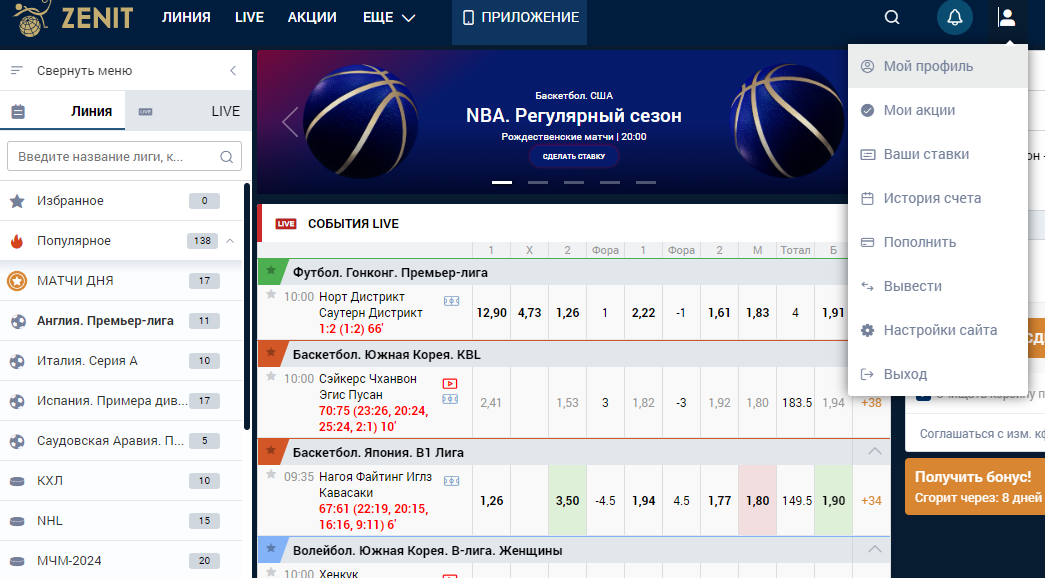Open notifications bell icon
The height and width of the screenshot is (578, 1045).
(x=955, y=17)
